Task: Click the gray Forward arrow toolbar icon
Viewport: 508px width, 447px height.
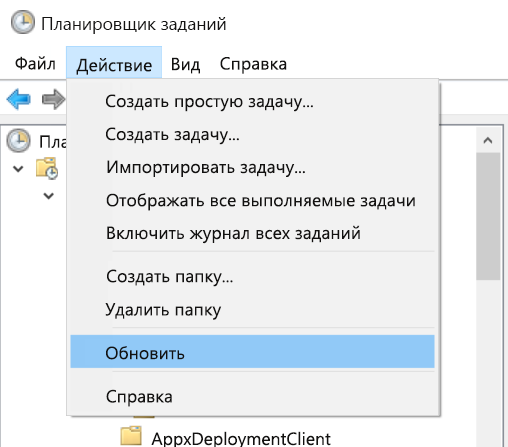Action: [53, 99]
